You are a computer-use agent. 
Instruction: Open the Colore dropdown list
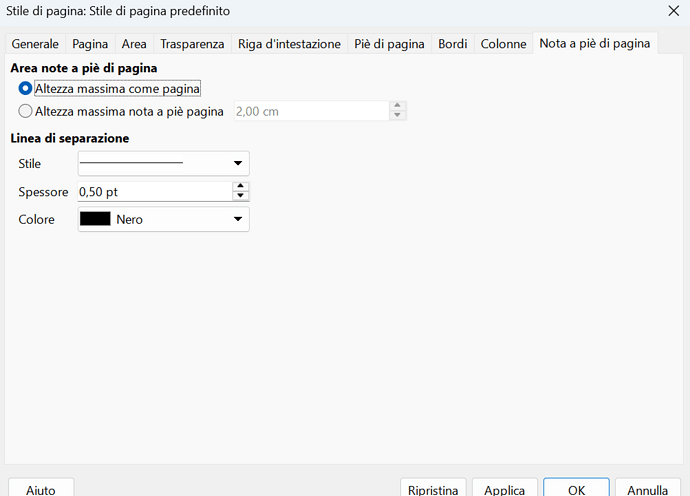click(x=164, y=219)
